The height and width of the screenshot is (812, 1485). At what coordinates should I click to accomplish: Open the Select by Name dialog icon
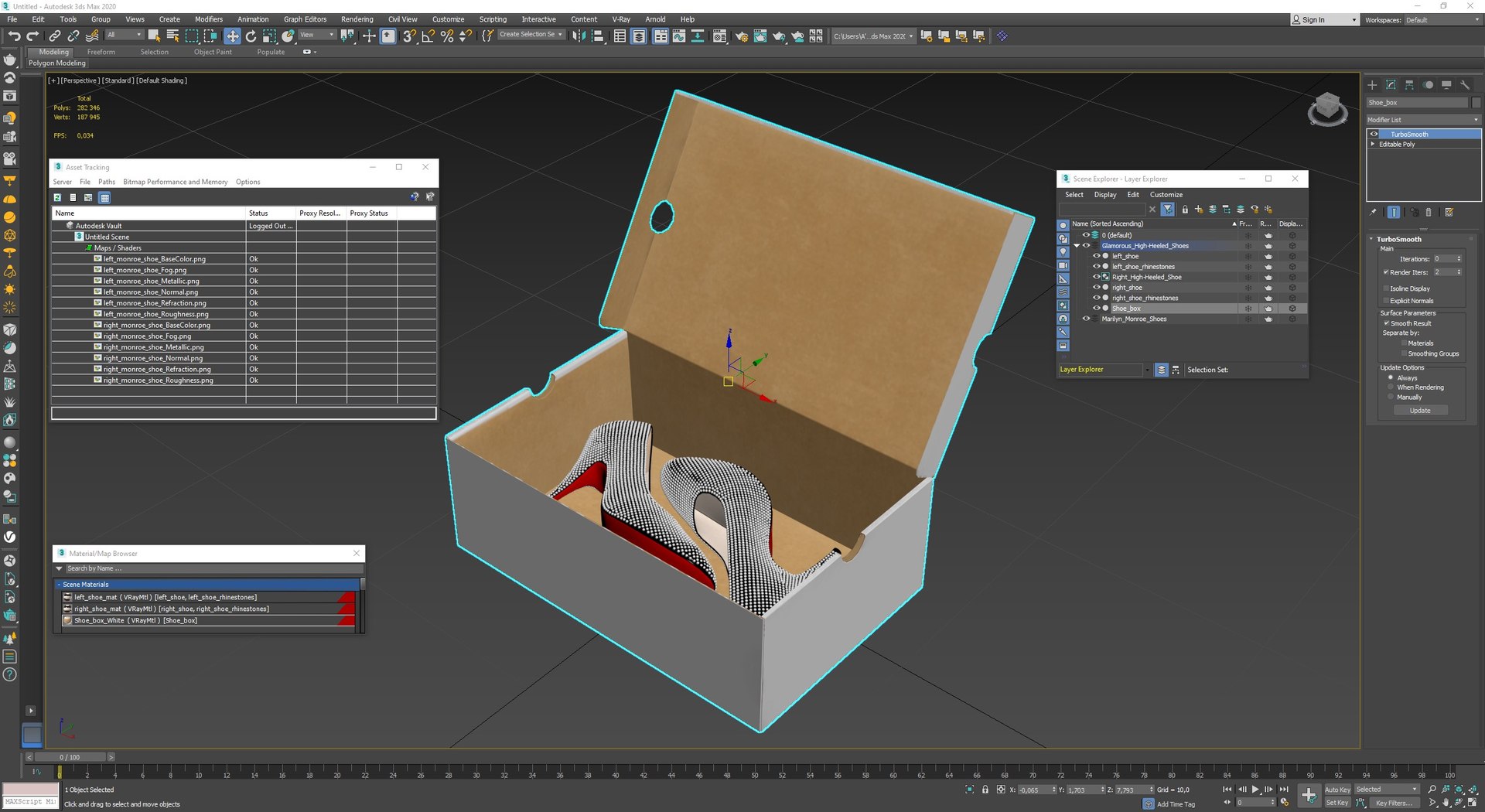tap(172, 36)
